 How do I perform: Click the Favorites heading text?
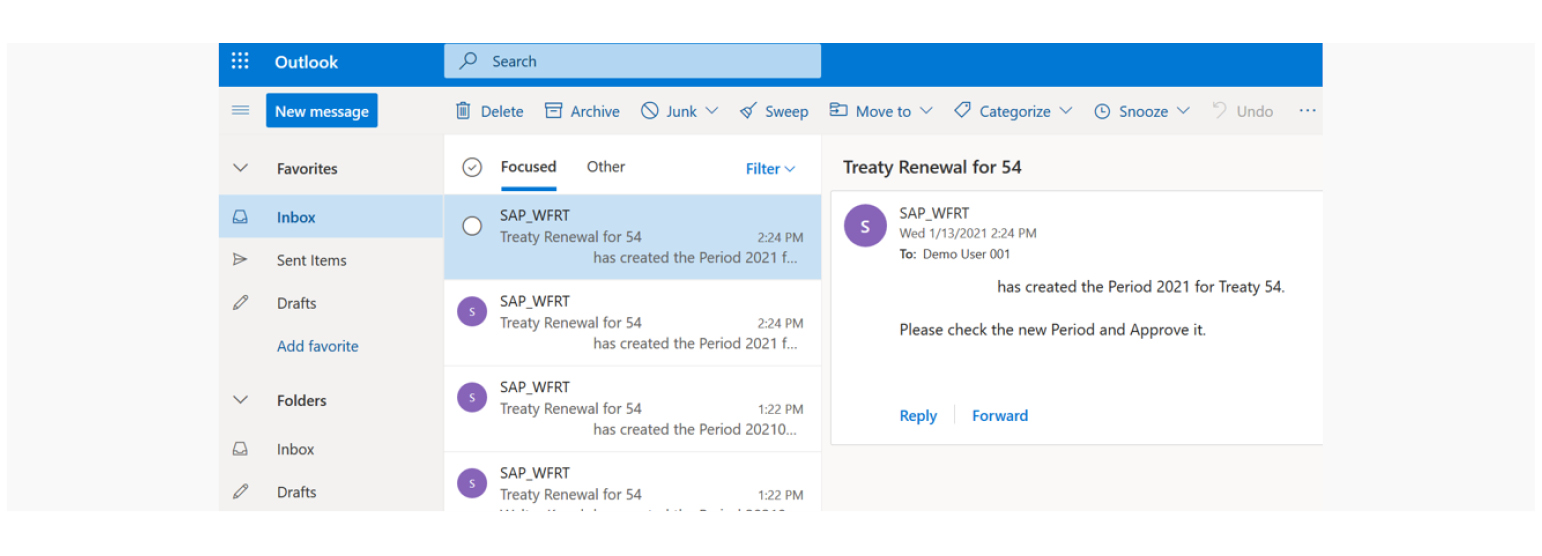307,169
